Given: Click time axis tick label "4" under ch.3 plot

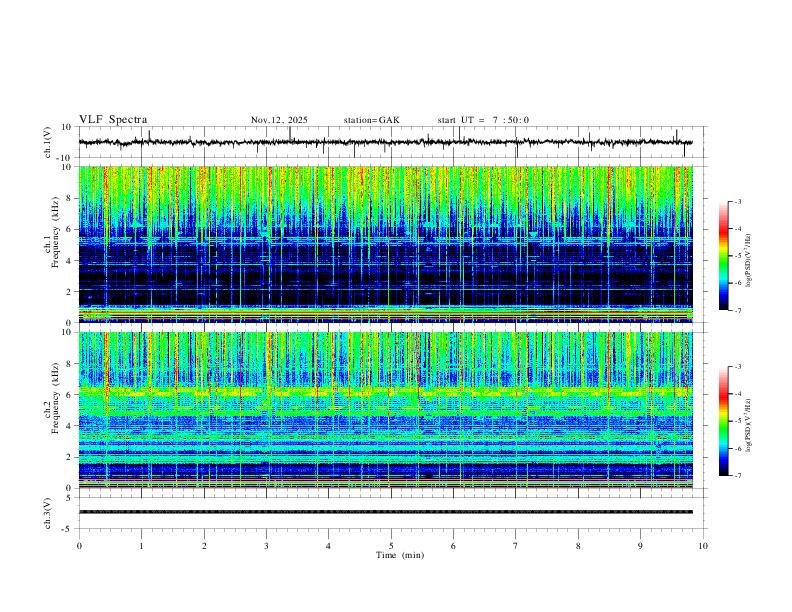Looking at the screenshot, I should click(328, 546).
